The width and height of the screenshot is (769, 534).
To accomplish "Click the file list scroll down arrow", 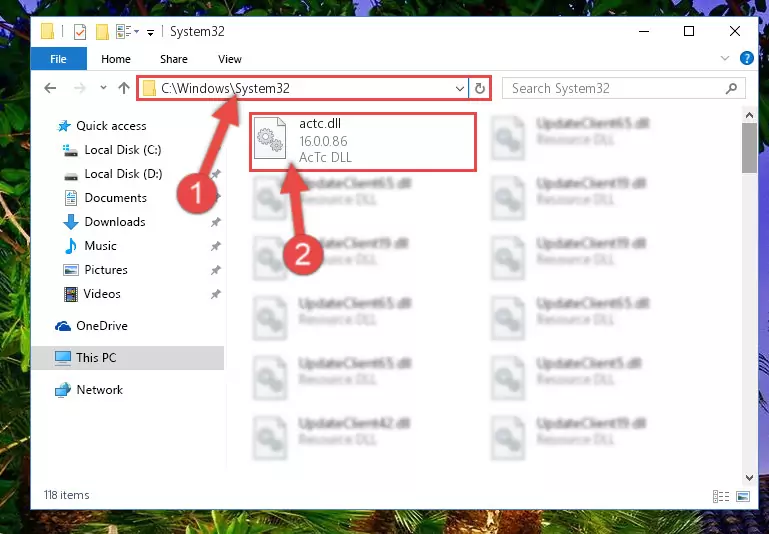I will (749, 478).
